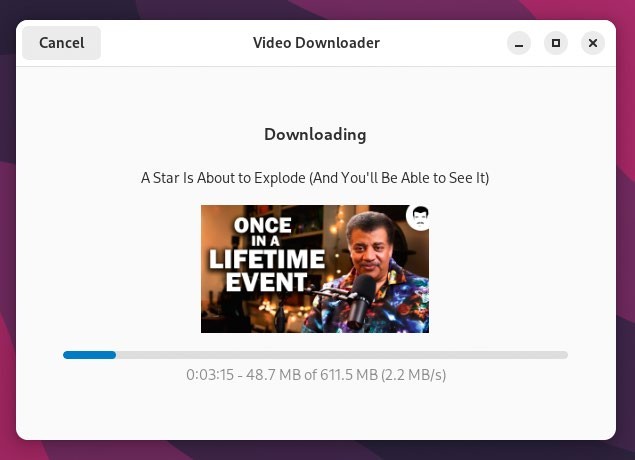Click the channel avatar on the thumbnail
Image resolution: width=635 pixels, height=460 pixels.
419,217
